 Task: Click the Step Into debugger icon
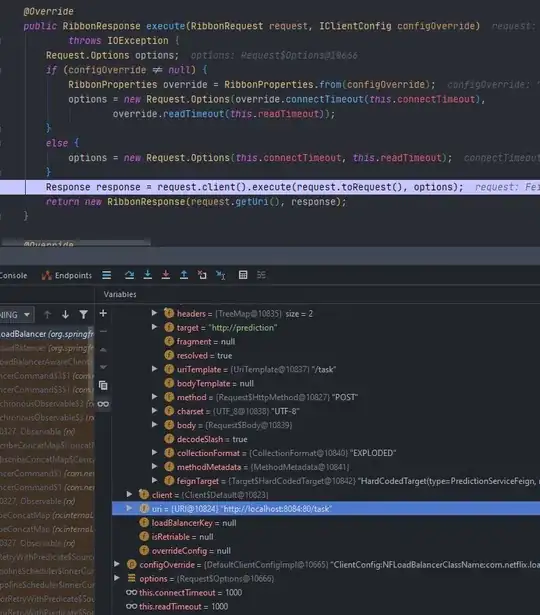[x=147, y=275]
